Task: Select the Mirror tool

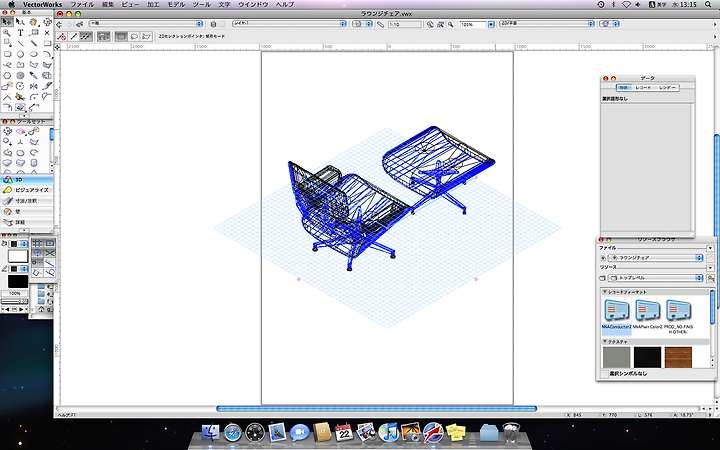Action: [34, 86]
